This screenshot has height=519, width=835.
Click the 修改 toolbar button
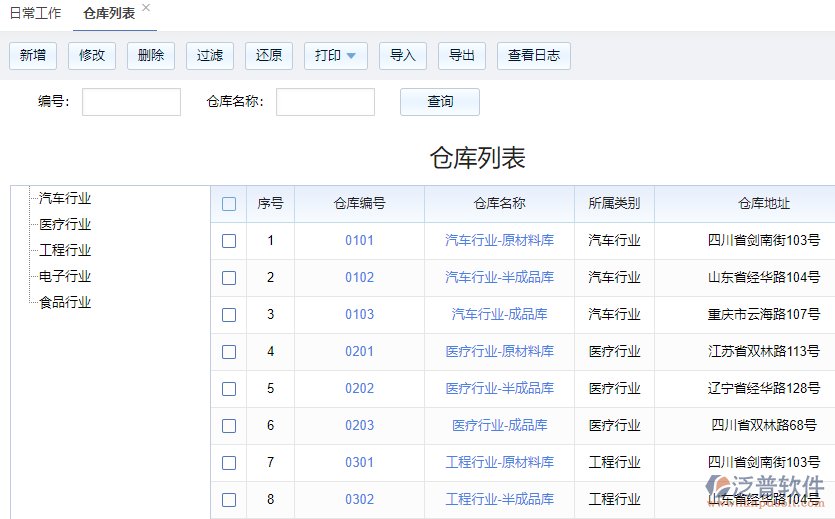[x=92, y=56]
